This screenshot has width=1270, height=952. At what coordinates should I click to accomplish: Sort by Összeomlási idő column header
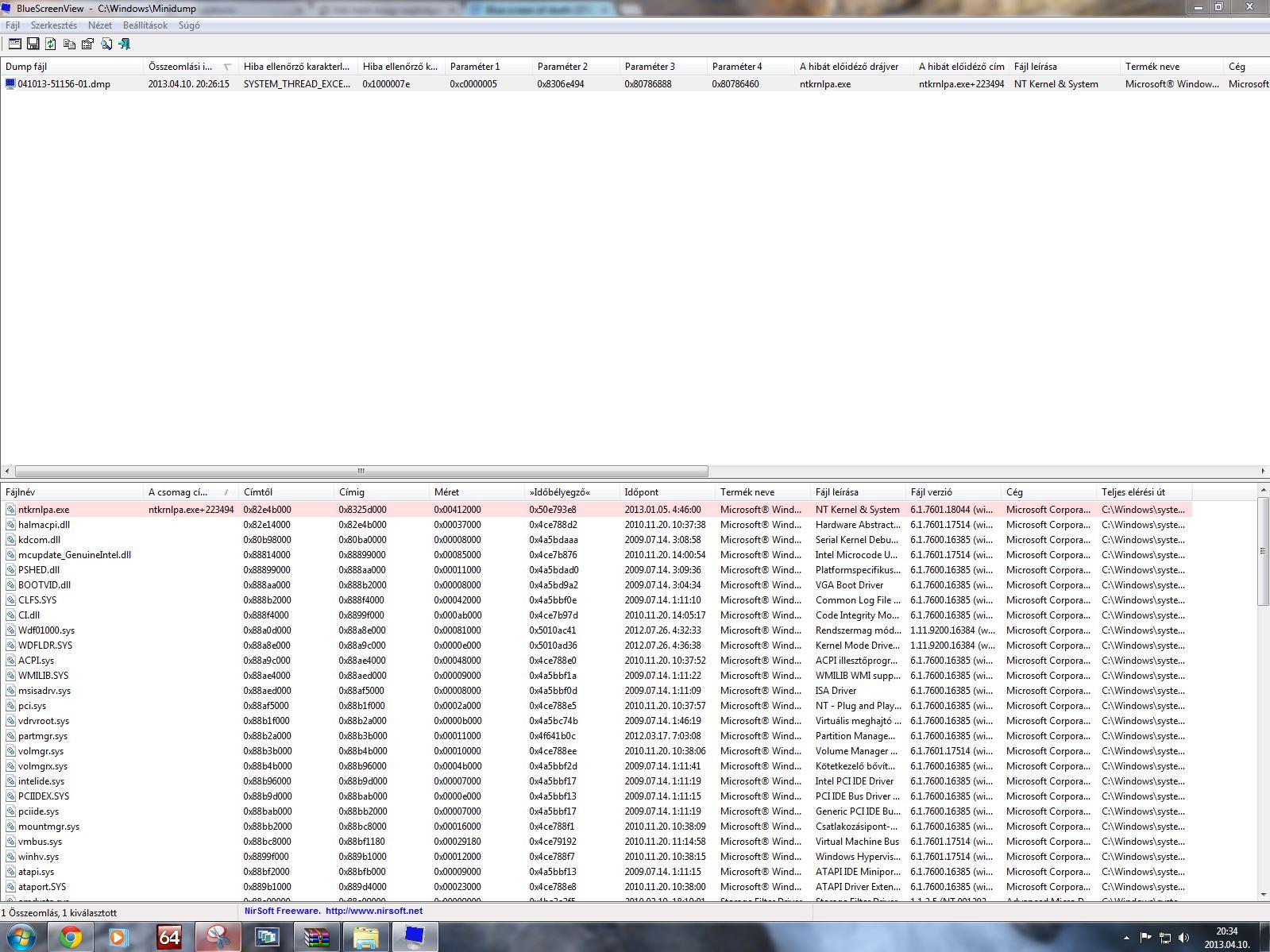click(191, 67)
